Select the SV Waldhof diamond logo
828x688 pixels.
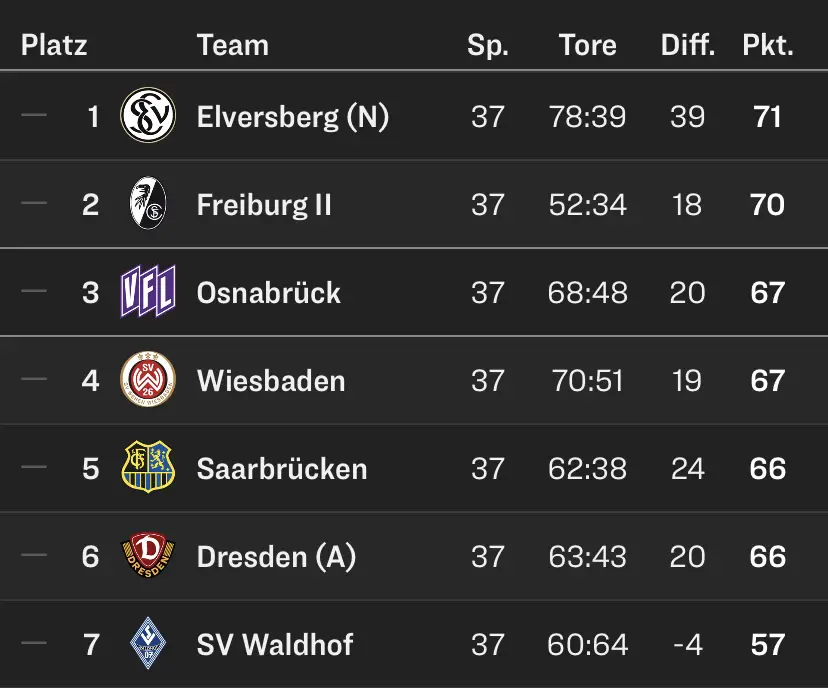(x=148, y=644)
